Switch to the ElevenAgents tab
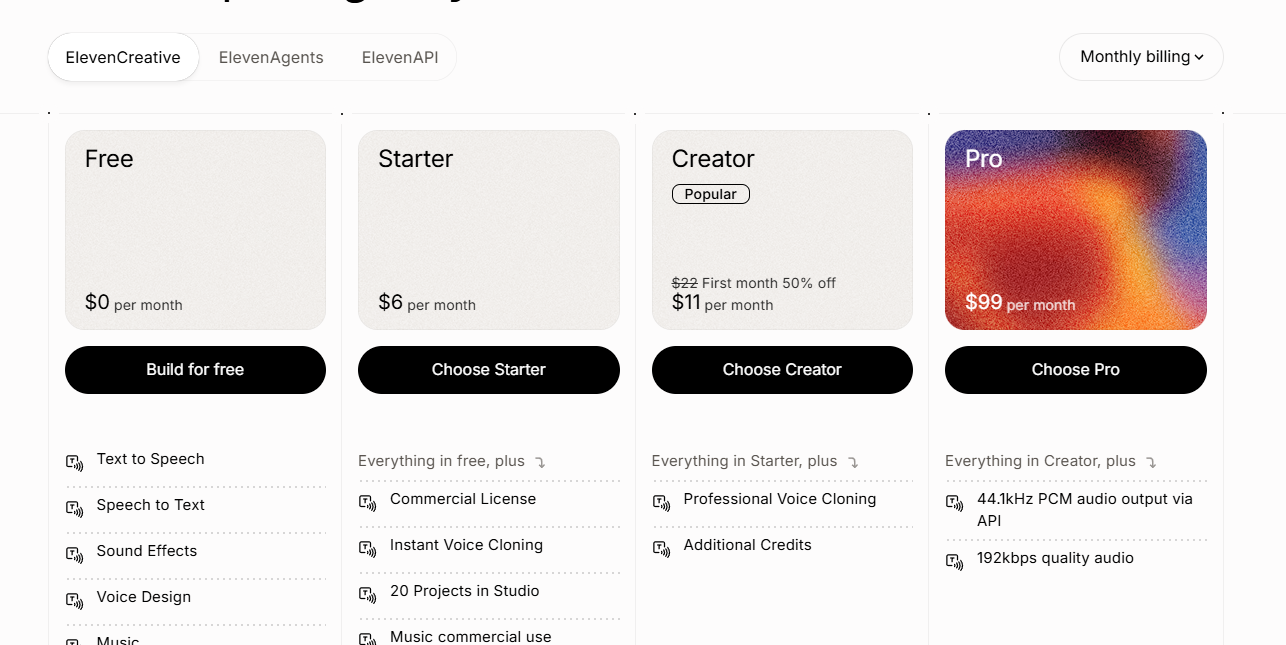The height and width of the screenshot is (645, 1286). 271,58
